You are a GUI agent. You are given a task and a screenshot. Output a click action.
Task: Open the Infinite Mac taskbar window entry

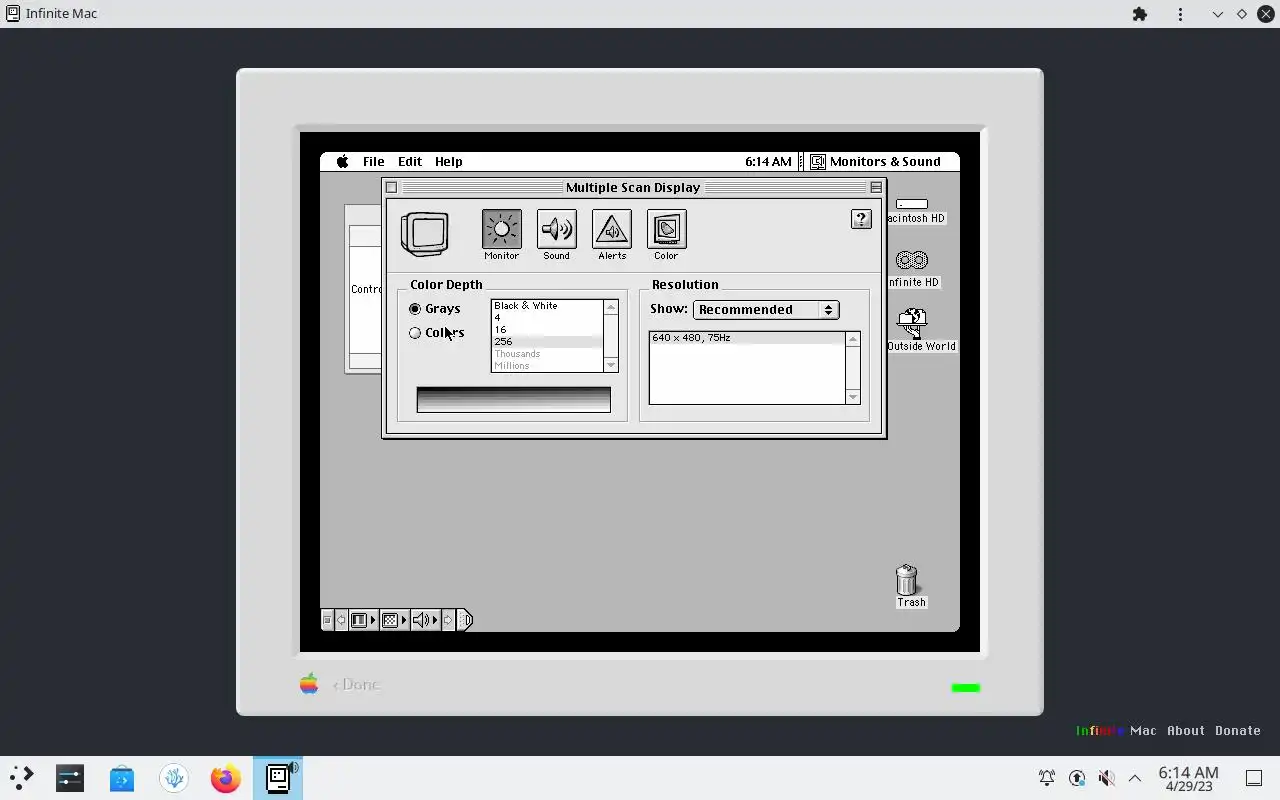278,778
